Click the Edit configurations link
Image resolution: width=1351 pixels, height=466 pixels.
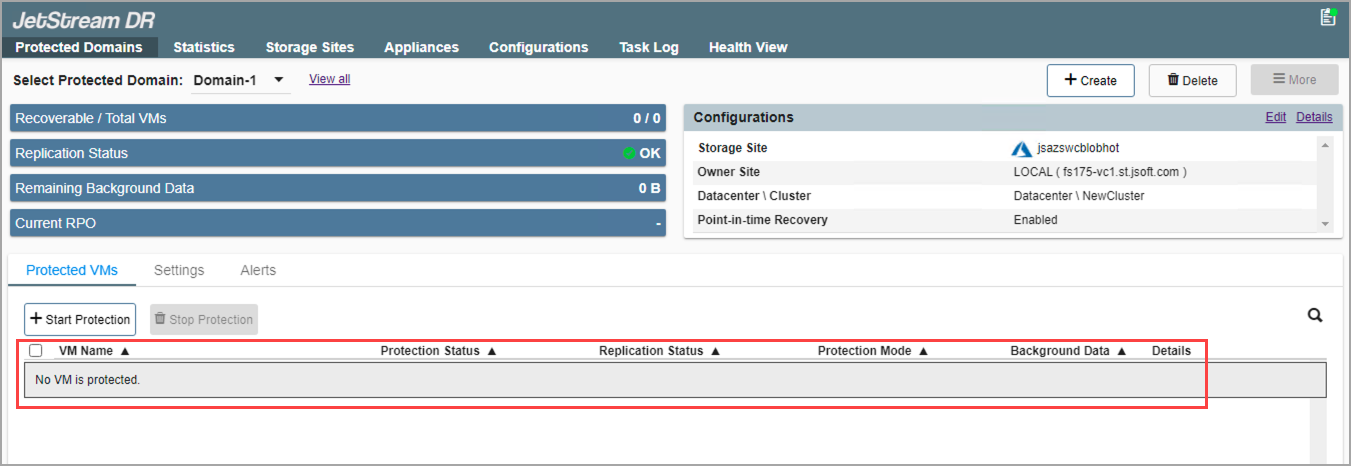(x=1275, y=117)
